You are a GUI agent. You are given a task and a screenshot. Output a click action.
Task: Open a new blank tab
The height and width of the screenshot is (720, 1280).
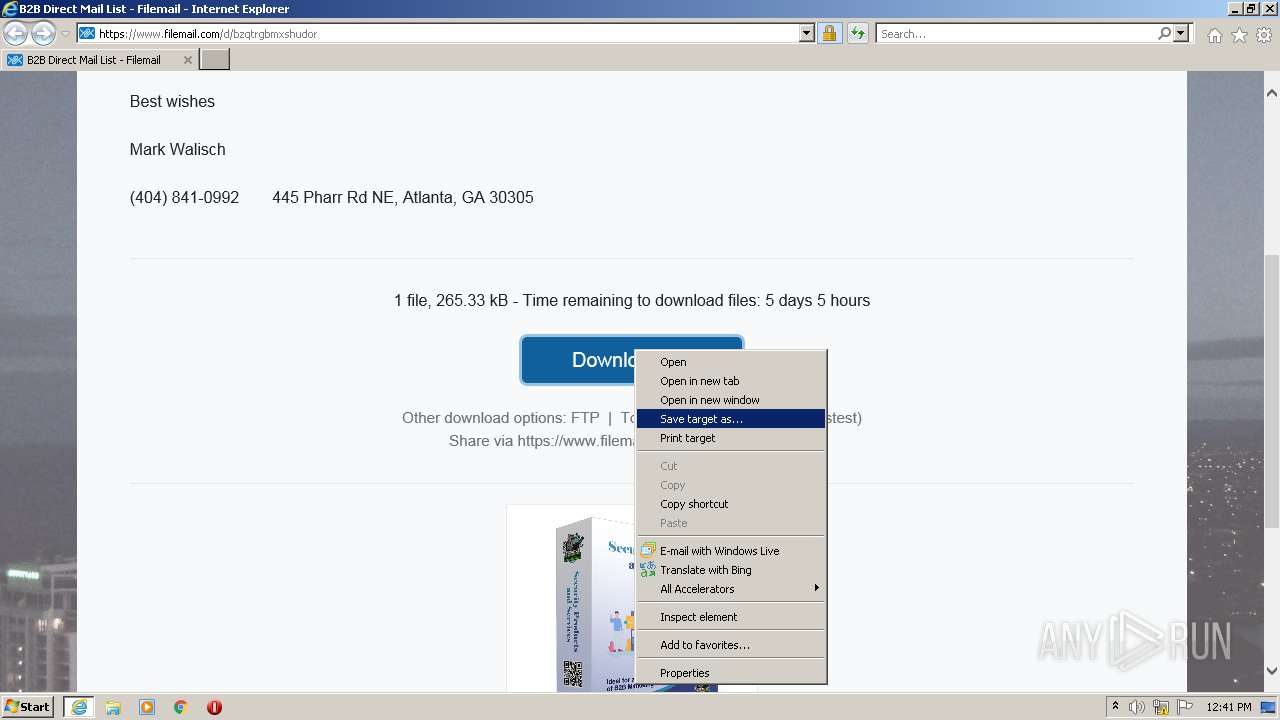(215, 60)
